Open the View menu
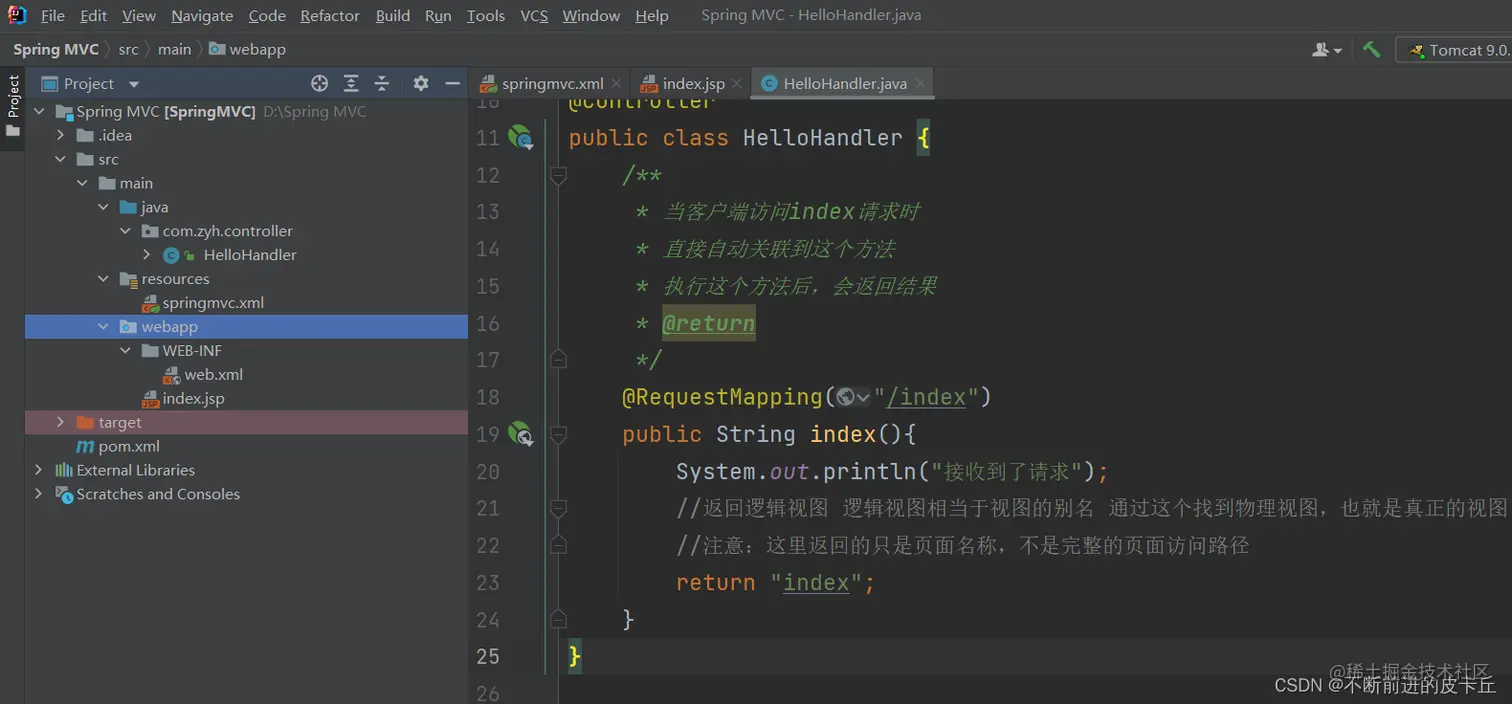This screenshot has height=704, width=1512. [139, 16]
